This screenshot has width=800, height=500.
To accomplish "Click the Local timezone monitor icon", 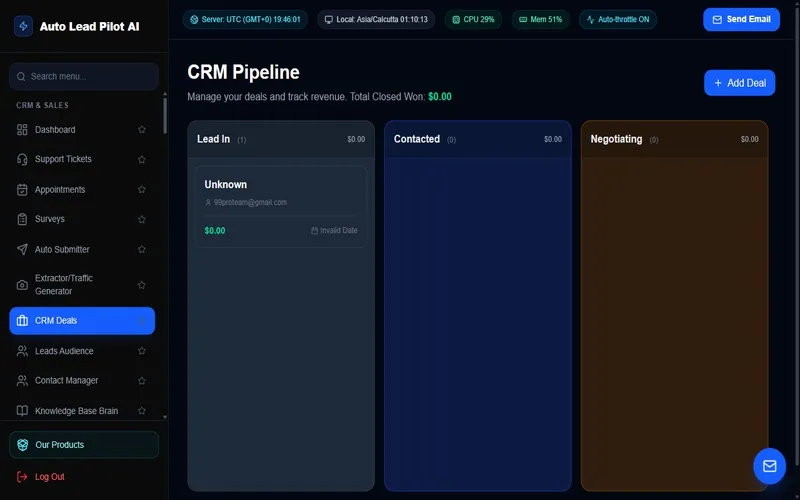I will pos(329,19).
